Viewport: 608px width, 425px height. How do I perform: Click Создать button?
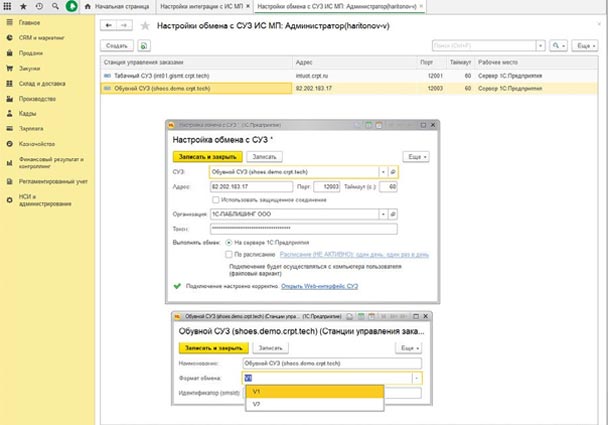pyautogui.click(x=117, y=46)
